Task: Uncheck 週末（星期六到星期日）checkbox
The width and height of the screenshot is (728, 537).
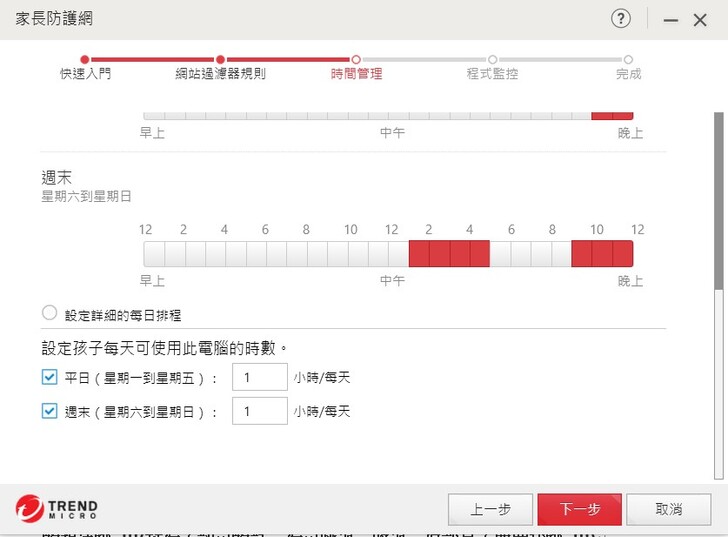Action: tap(49, 411)
